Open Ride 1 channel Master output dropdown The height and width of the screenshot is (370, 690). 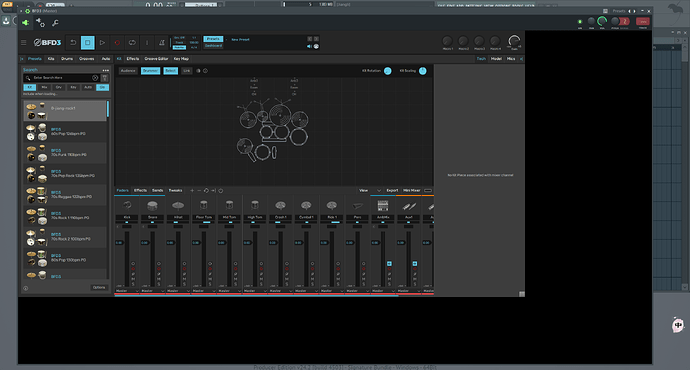(x=332, y=291)
